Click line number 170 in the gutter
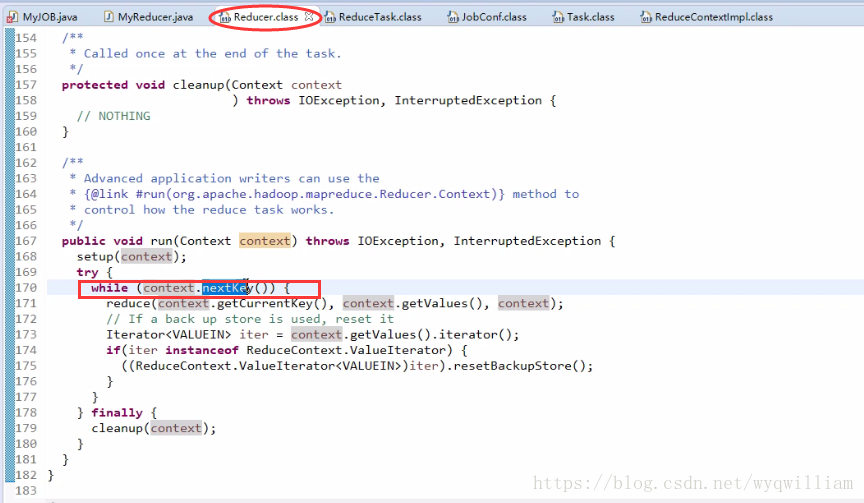Viewport: 864px width, 503px height. point(26,288)
